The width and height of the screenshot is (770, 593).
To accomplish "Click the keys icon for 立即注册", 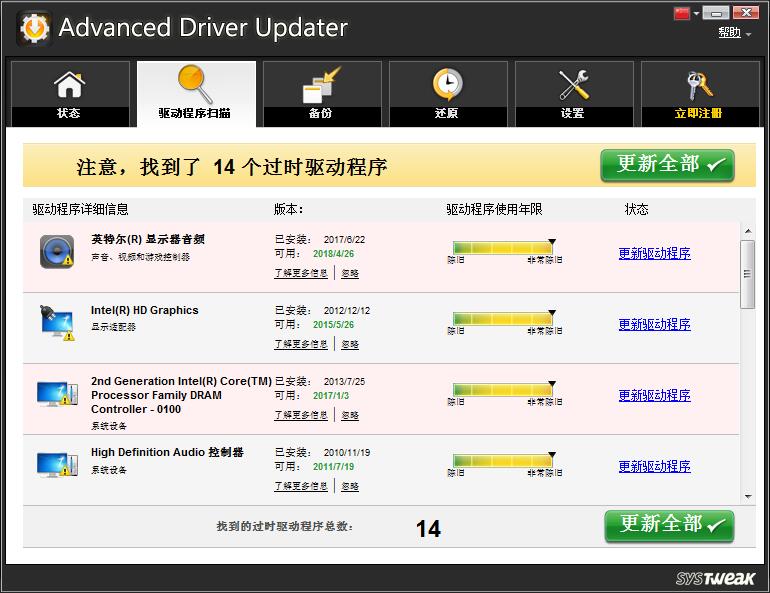I will pos(699,85).
